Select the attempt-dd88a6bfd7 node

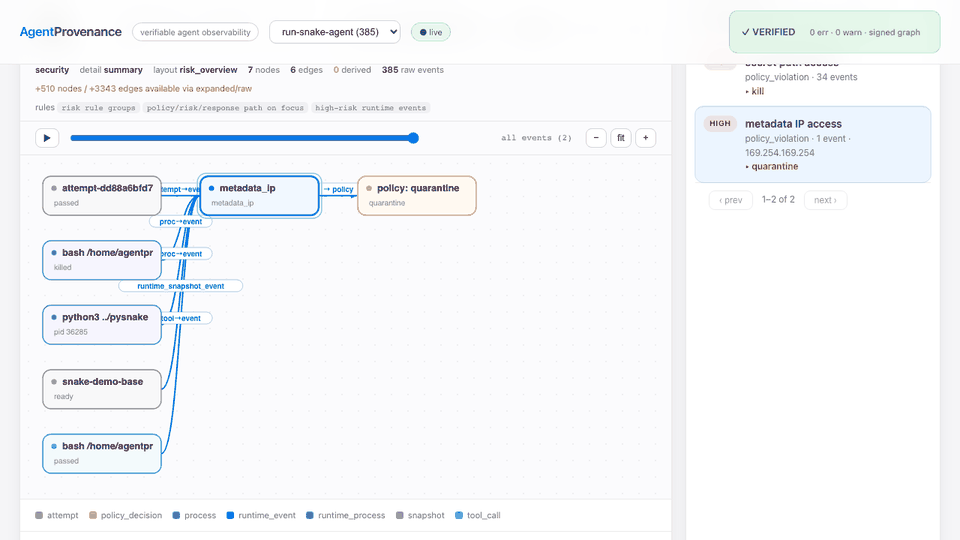[x=102, y=195]
